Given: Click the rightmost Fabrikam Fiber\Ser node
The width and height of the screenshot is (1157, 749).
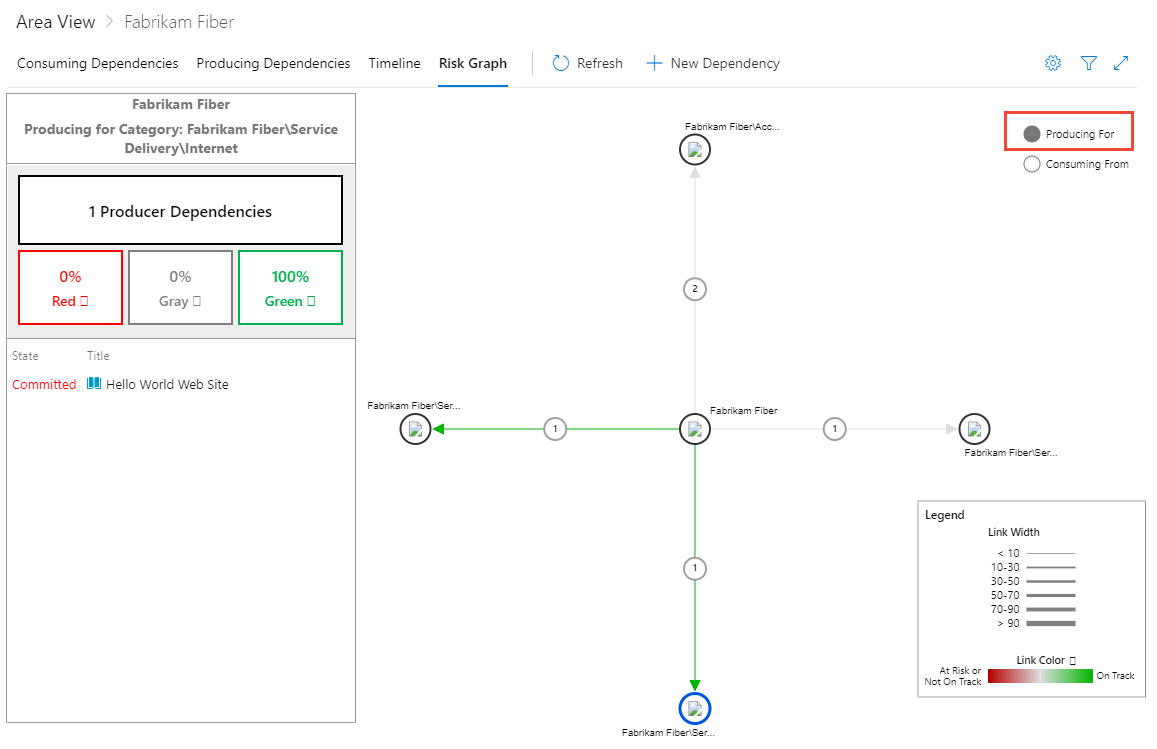Looking at the screenshot, I should (x=975, y=430).
